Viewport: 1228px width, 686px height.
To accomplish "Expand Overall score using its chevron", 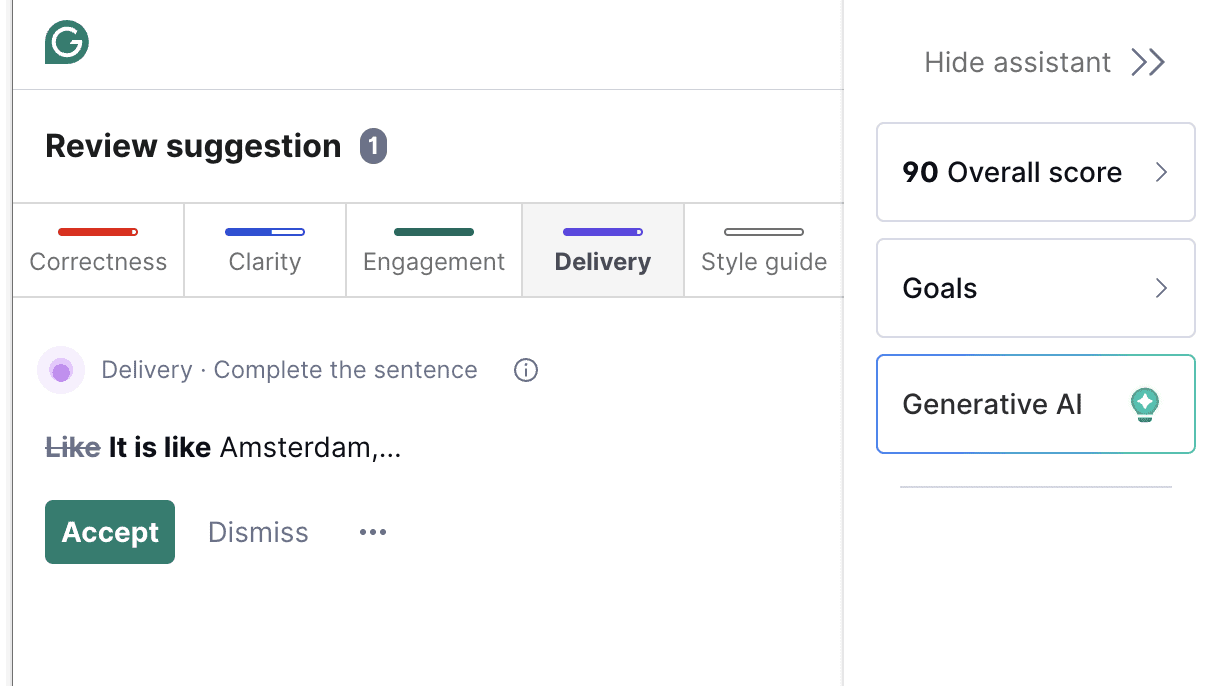I will coord(1161,172).
